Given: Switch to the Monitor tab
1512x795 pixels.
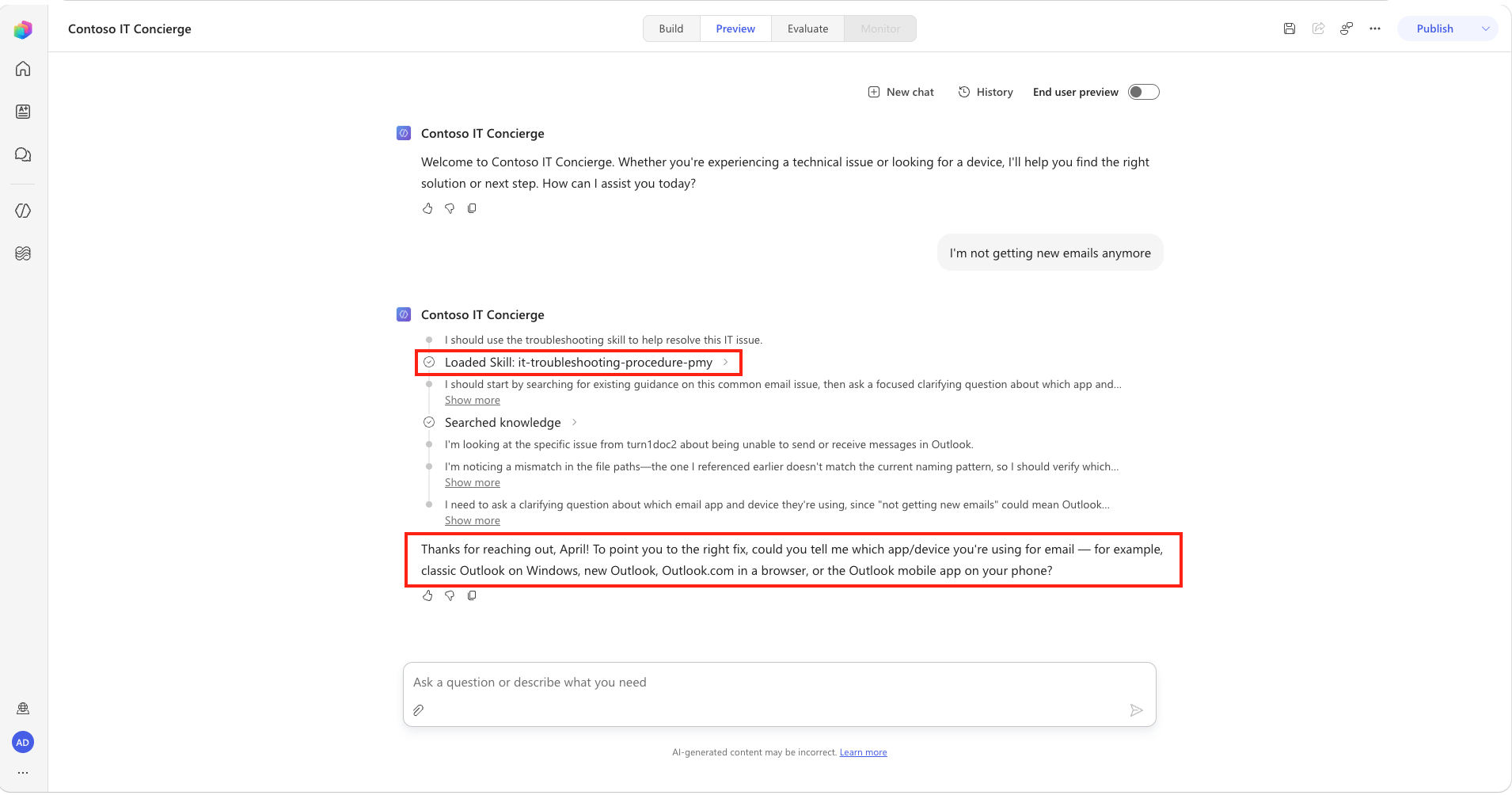Looking at the screenshot, I should [880, 29].
